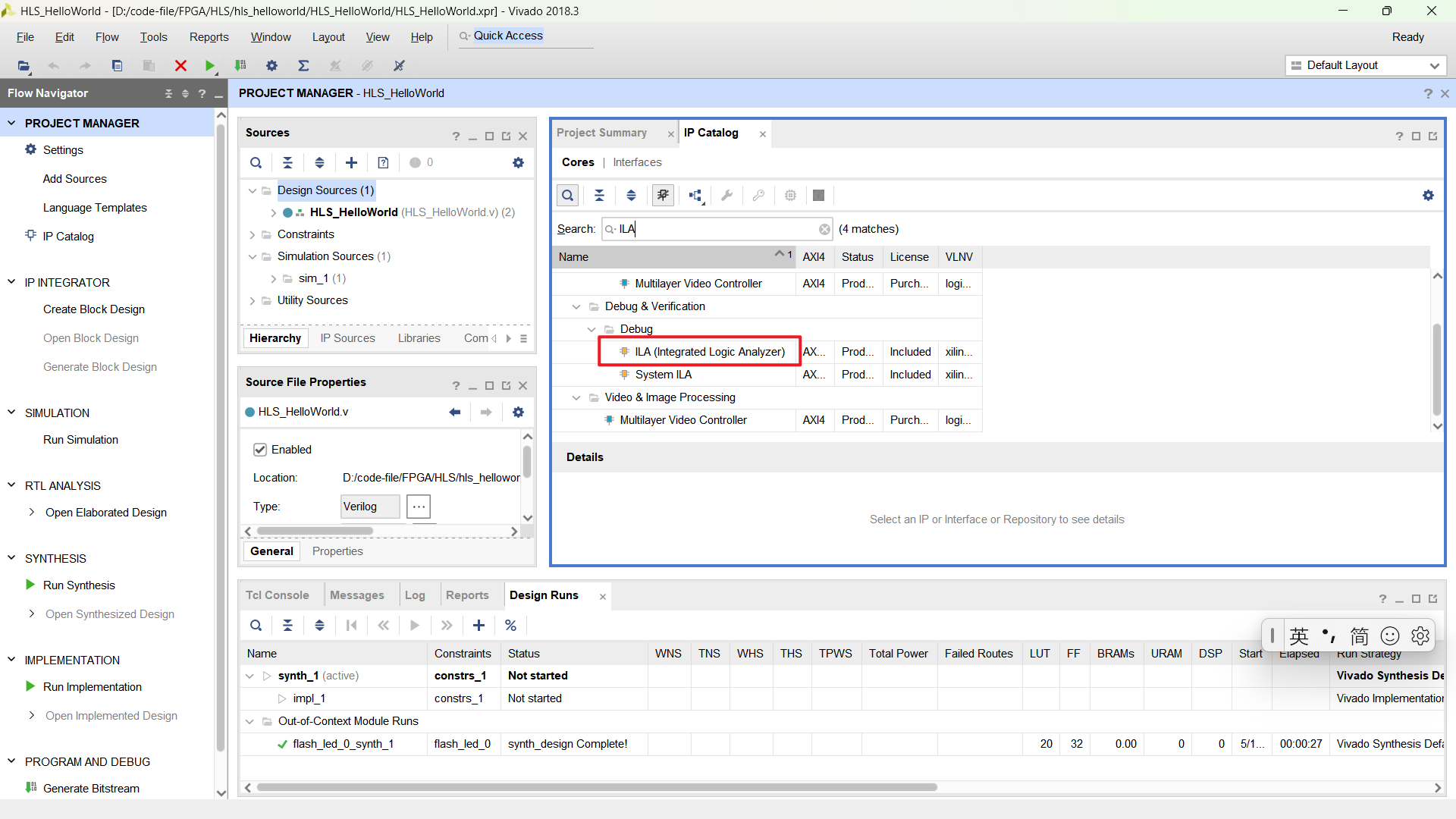Screen dimensions: 1456x819
Task: Click the Sigma reports toolbar icon
Action: [303, 66]
